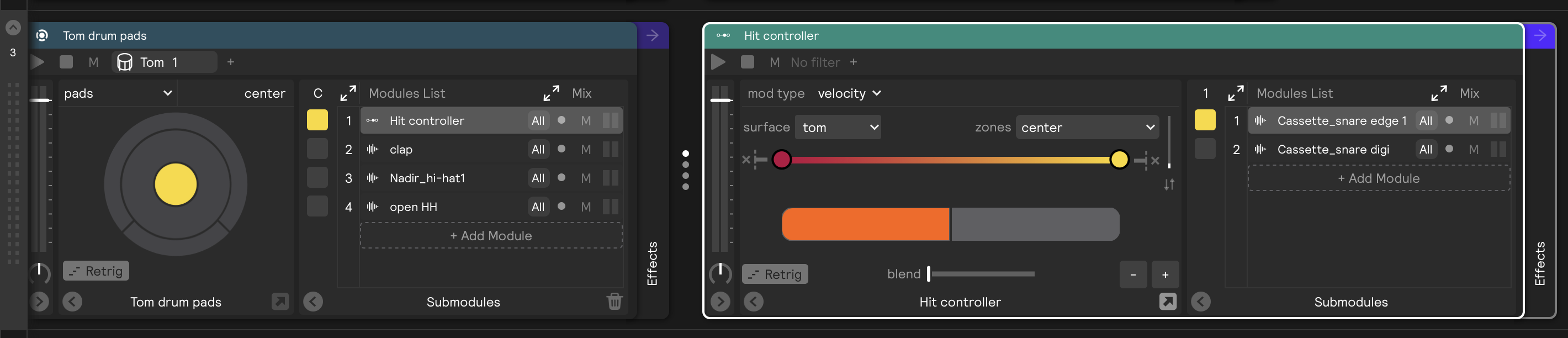The image size is (1568, 338).
Task: Go back in Tom drum pads panel
Action: (72, 302)
